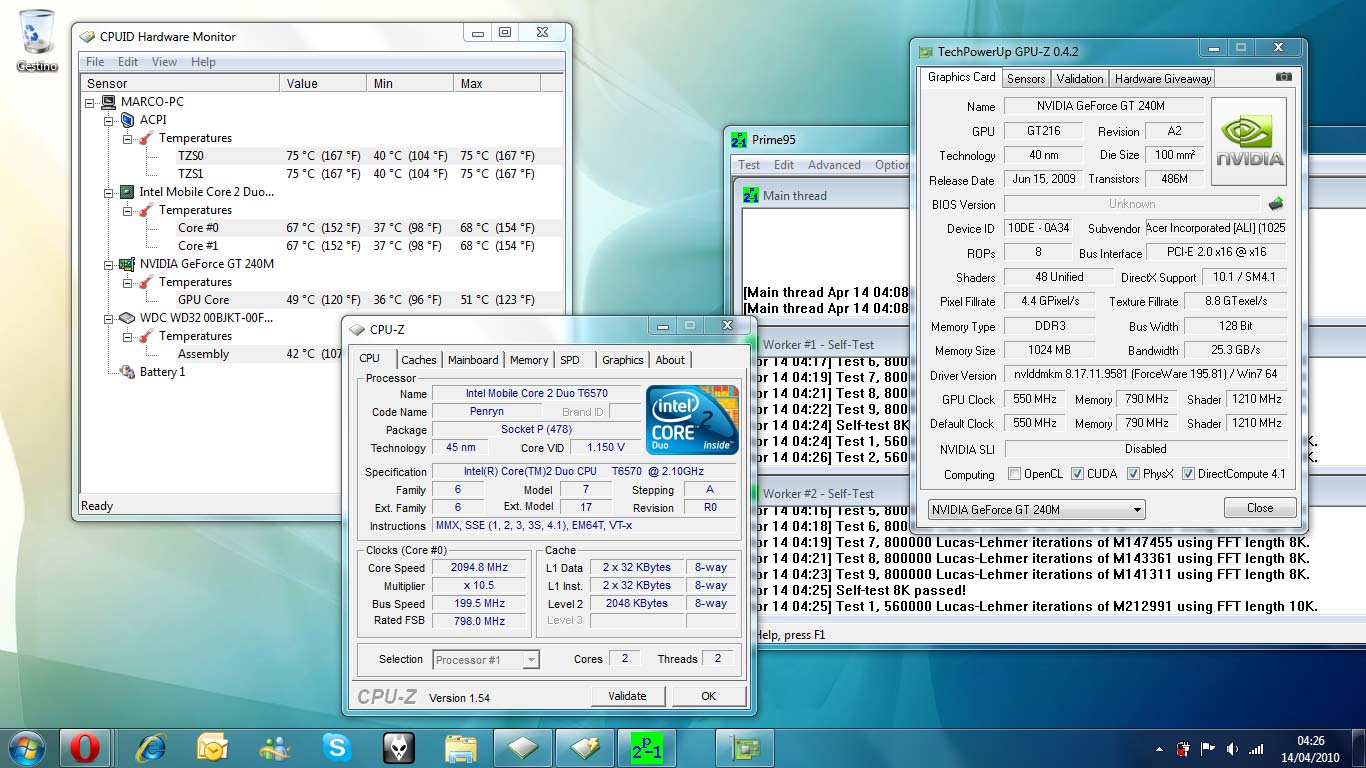The image size is (1366, 768).
Task: Open Windows Live Messenger taskbar icon
Action: click(x=274, y=747)
